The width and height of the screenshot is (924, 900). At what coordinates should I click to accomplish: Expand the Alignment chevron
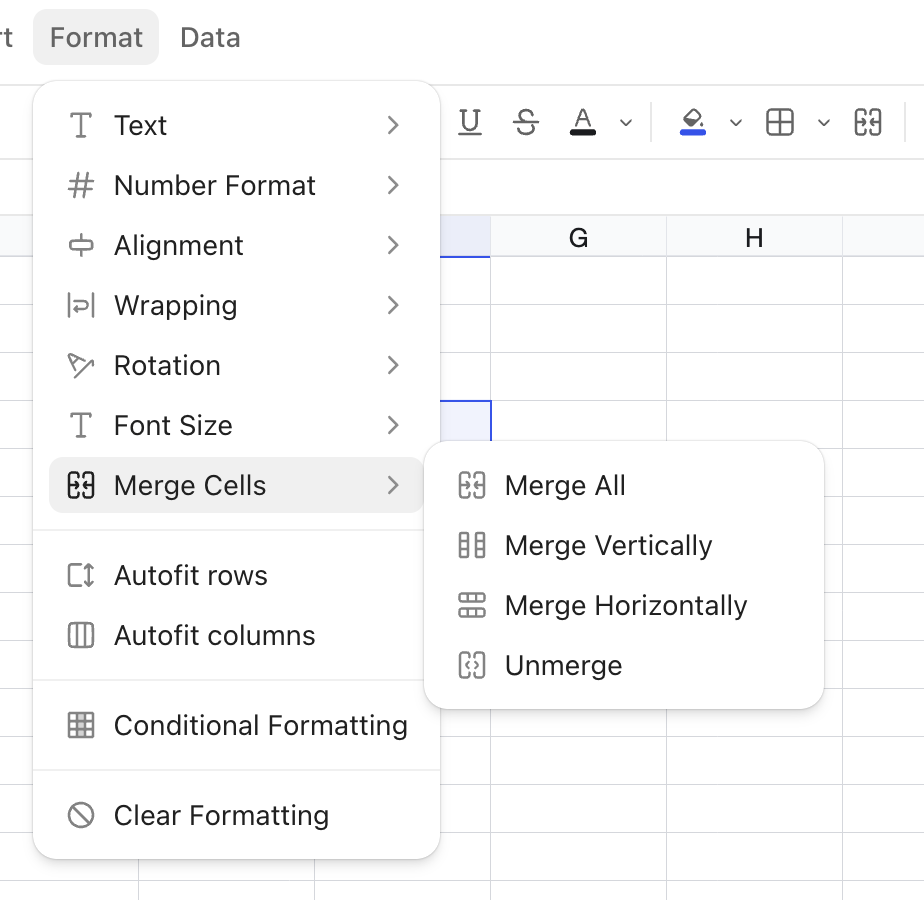point(393,245)
